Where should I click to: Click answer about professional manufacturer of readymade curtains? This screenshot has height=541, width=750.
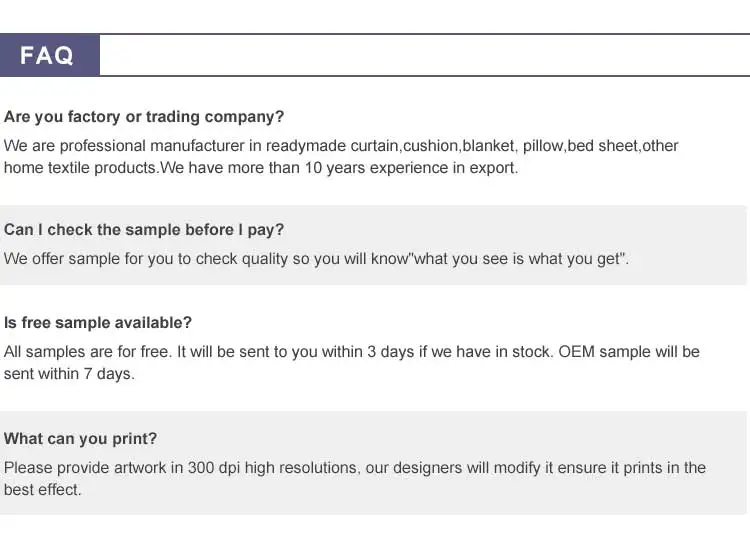pos(341,157)
